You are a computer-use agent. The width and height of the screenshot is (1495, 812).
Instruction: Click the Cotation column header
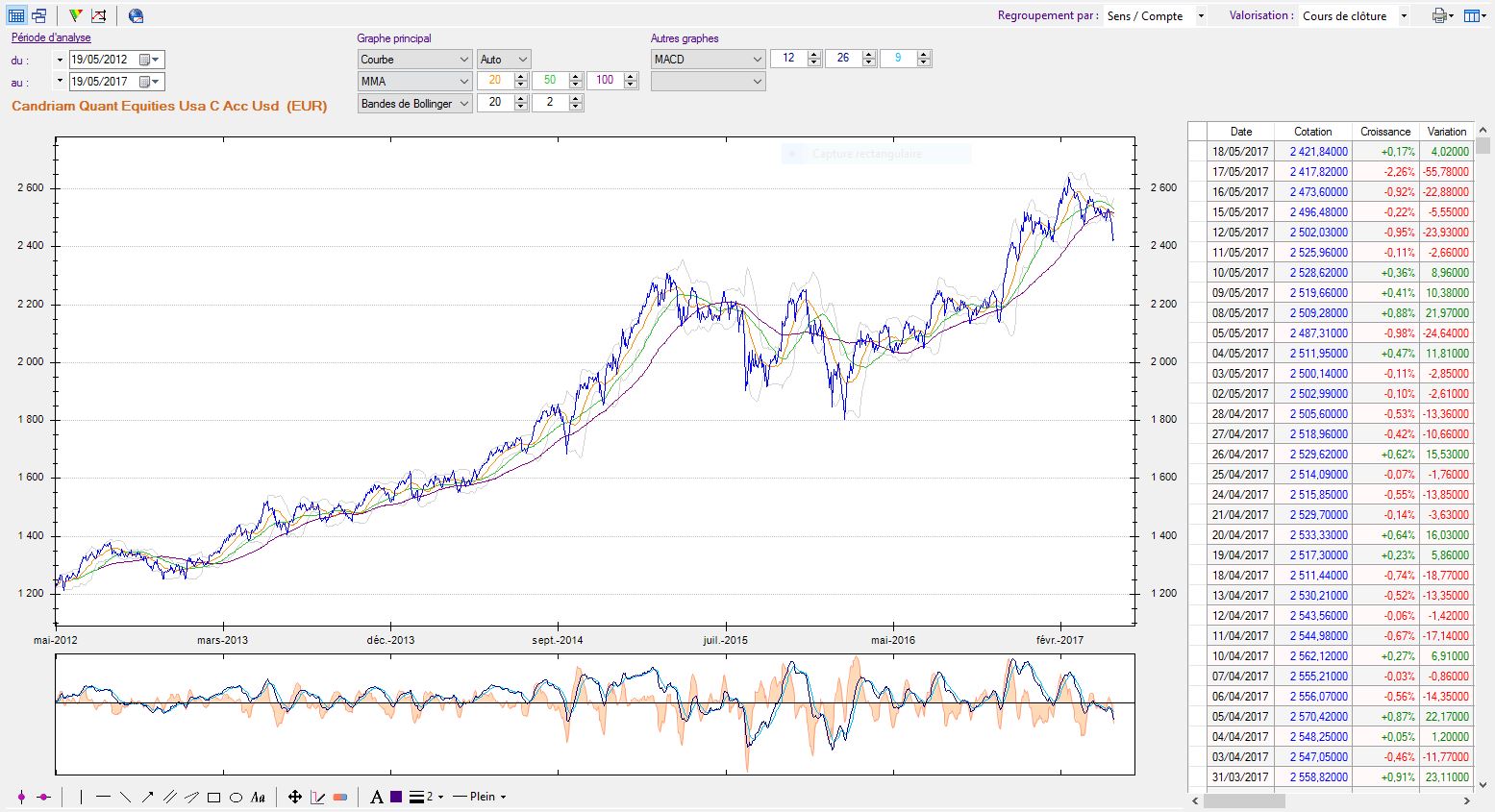(x=1312, y=132)
